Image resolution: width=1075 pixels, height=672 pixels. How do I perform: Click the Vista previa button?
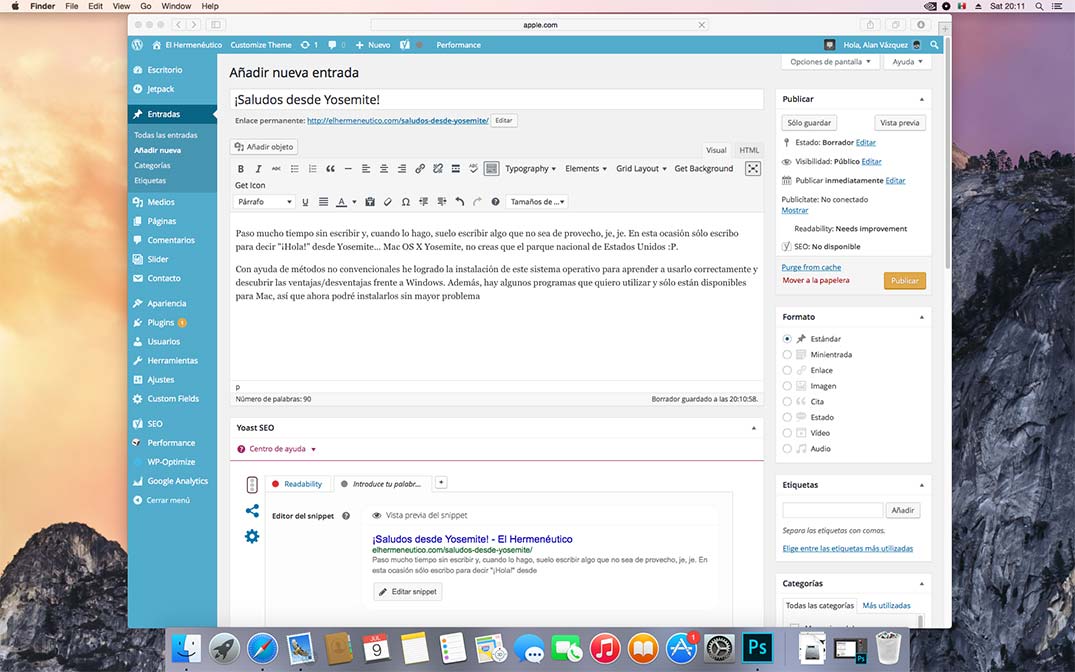(x=899, y=123)
